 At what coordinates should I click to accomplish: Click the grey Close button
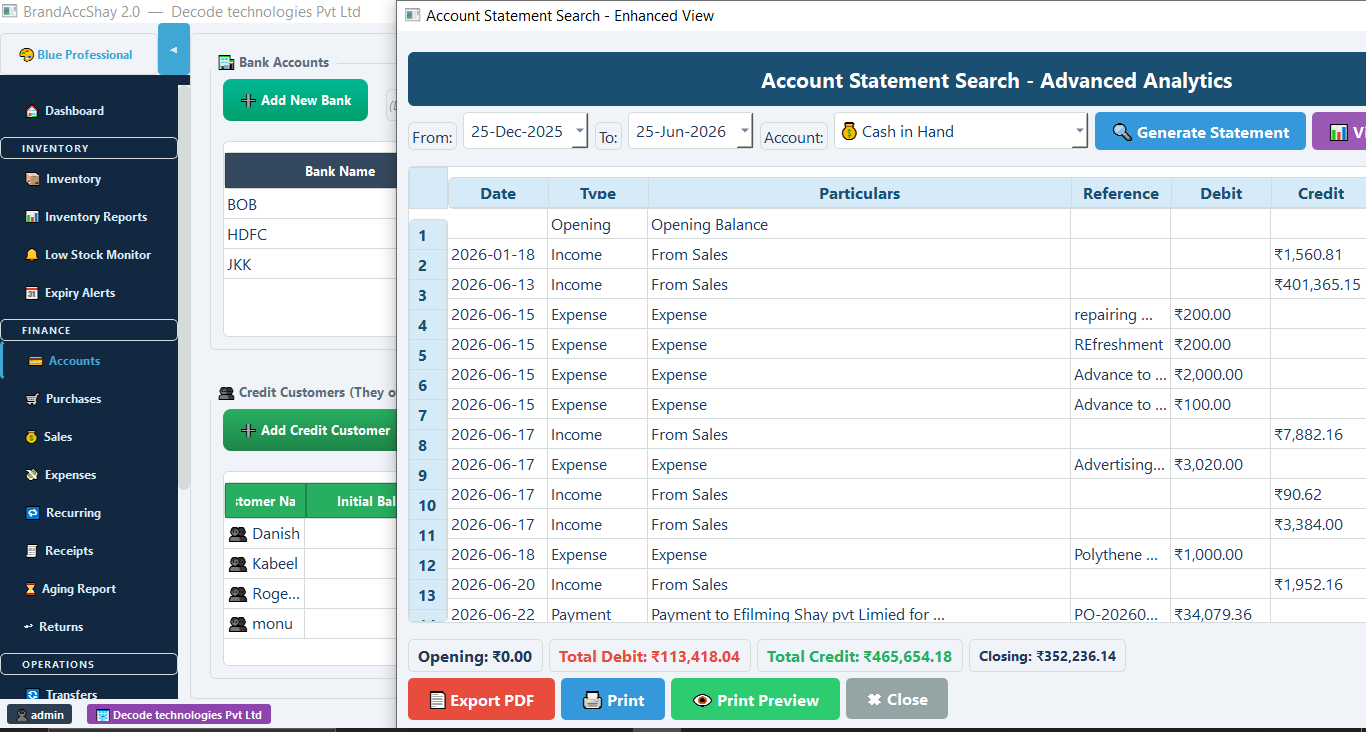896,700
